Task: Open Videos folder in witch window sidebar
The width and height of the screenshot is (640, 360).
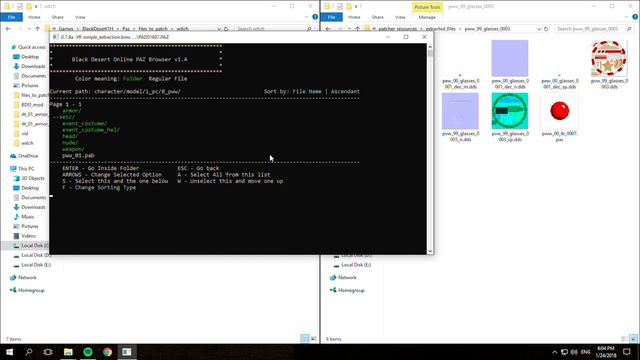Action: (x=28, y=236)
